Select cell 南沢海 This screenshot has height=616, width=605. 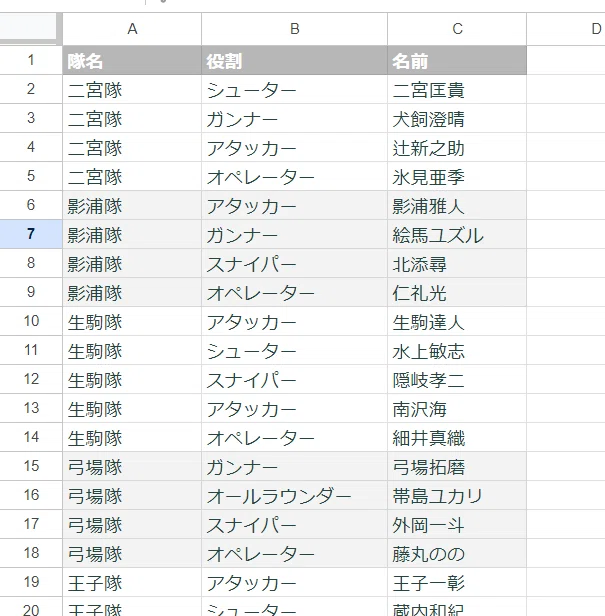457,408
